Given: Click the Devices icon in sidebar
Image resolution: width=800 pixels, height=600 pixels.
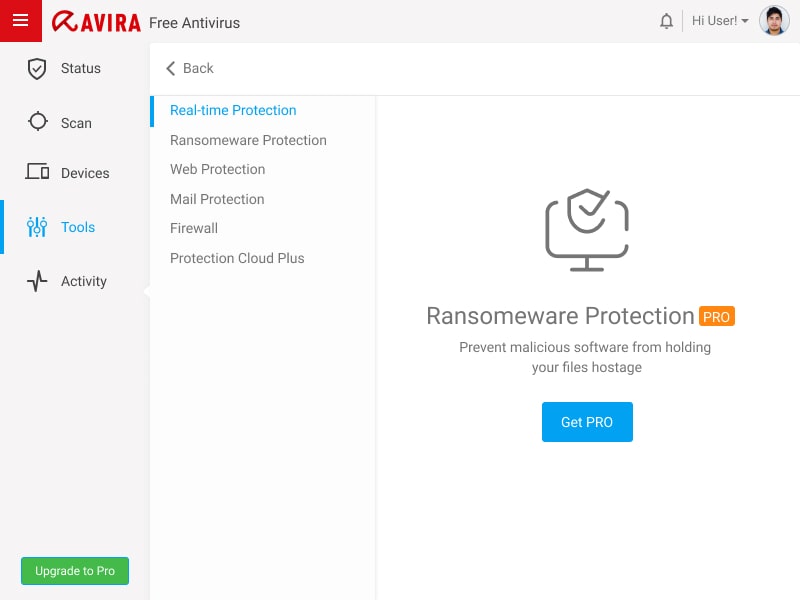Looking at the screenshot, I should pyautogui.click(x=37, y=171).
